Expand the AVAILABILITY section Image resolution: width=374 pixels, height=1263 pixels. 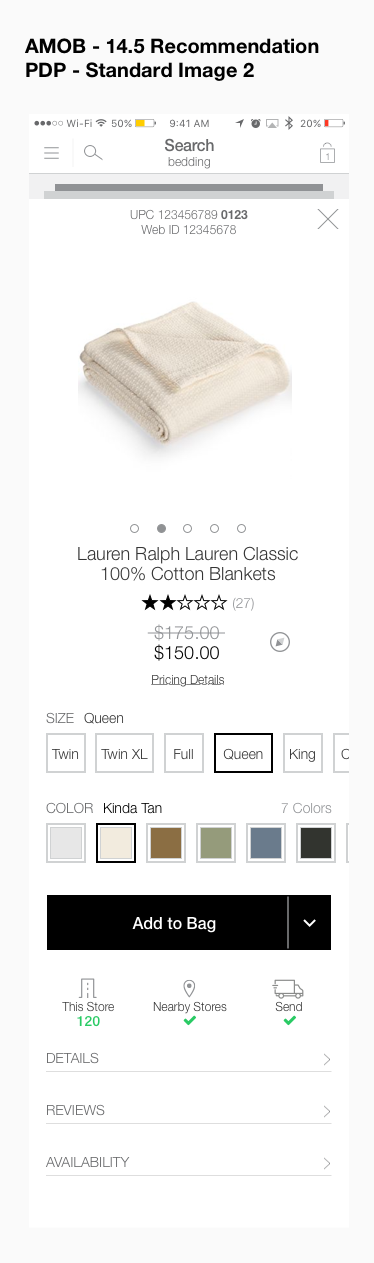pyautogui.click(x=189, y=1162)
